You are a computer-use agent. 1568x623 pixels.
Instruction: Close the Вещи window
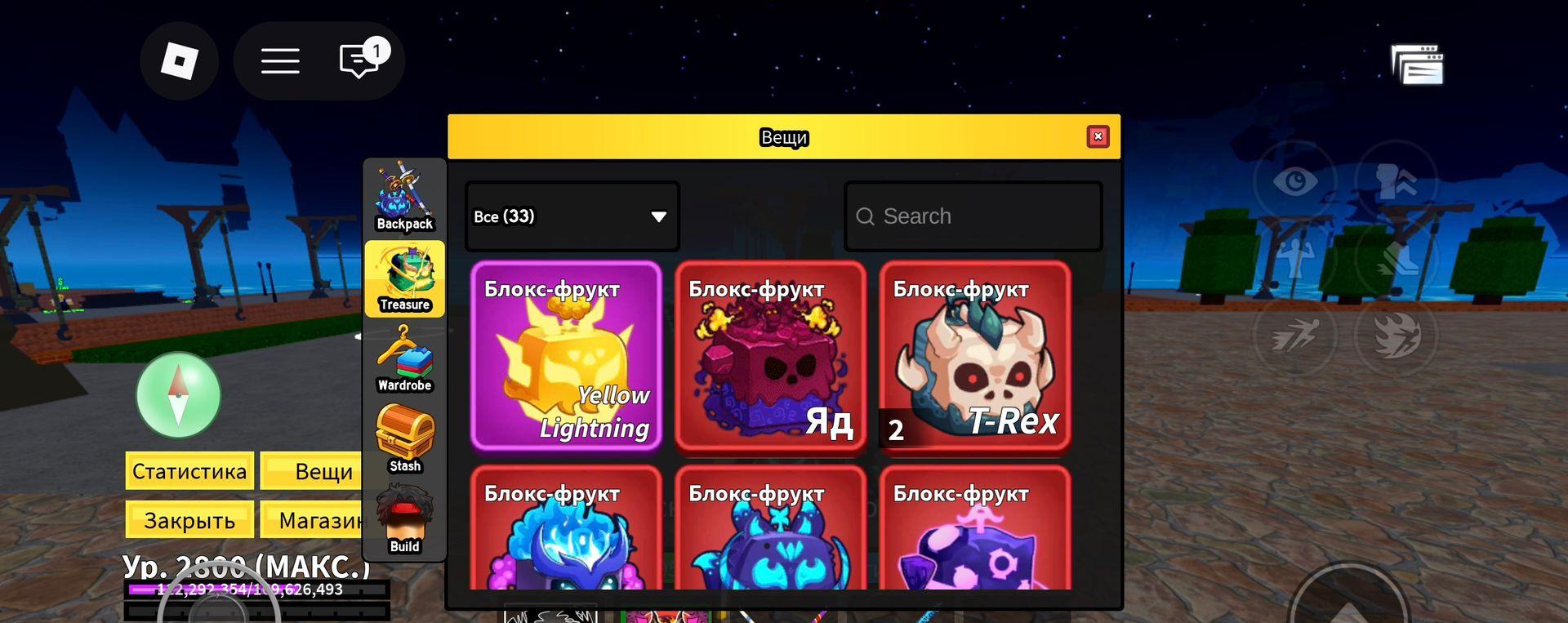coord(1098,136)
